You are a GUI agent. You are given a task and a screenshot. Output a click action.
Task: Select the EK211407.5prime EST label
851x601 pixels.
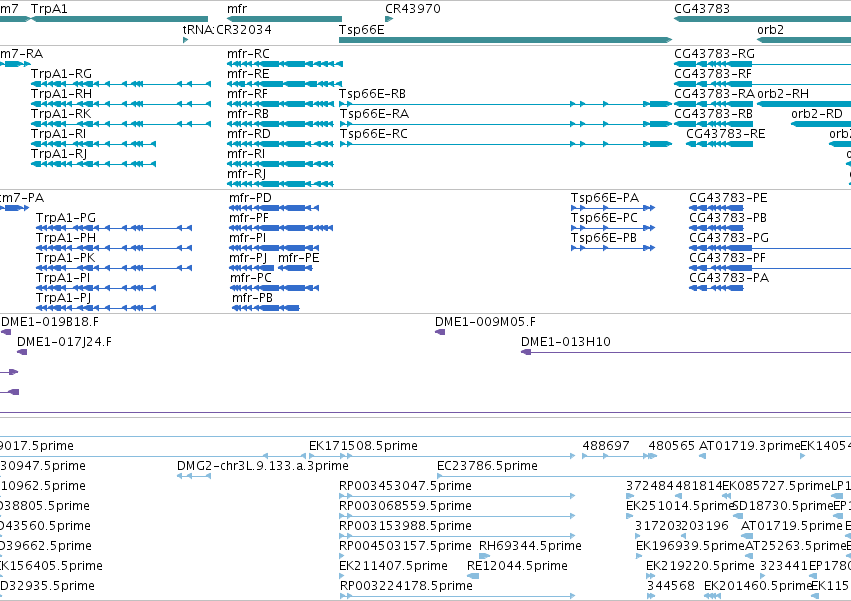point(393,566)
